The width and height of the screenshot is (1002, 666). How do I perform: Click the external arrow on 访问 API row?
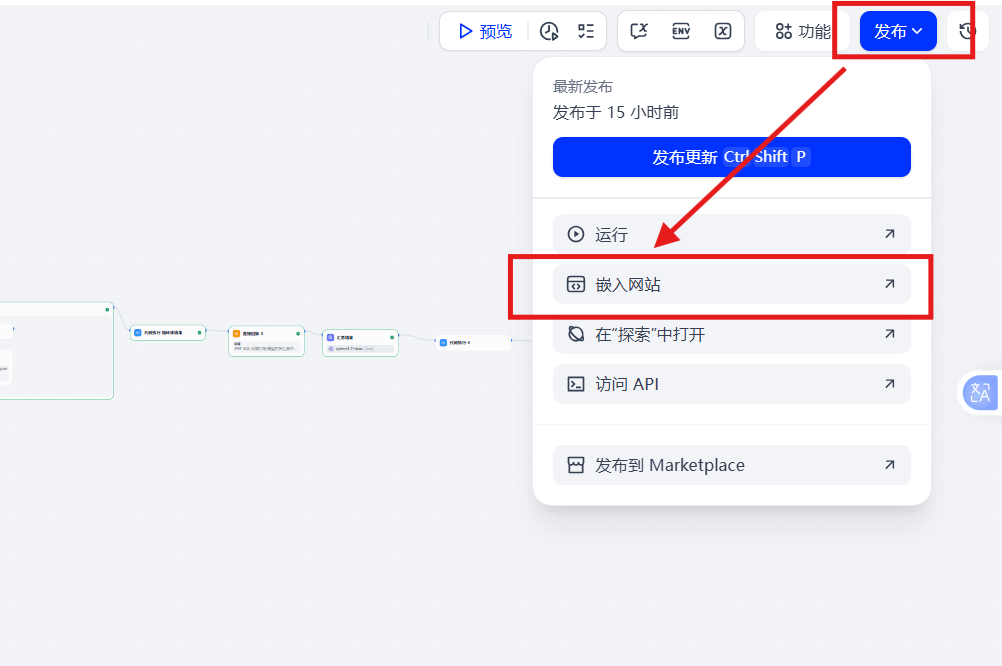pos(890,383)
